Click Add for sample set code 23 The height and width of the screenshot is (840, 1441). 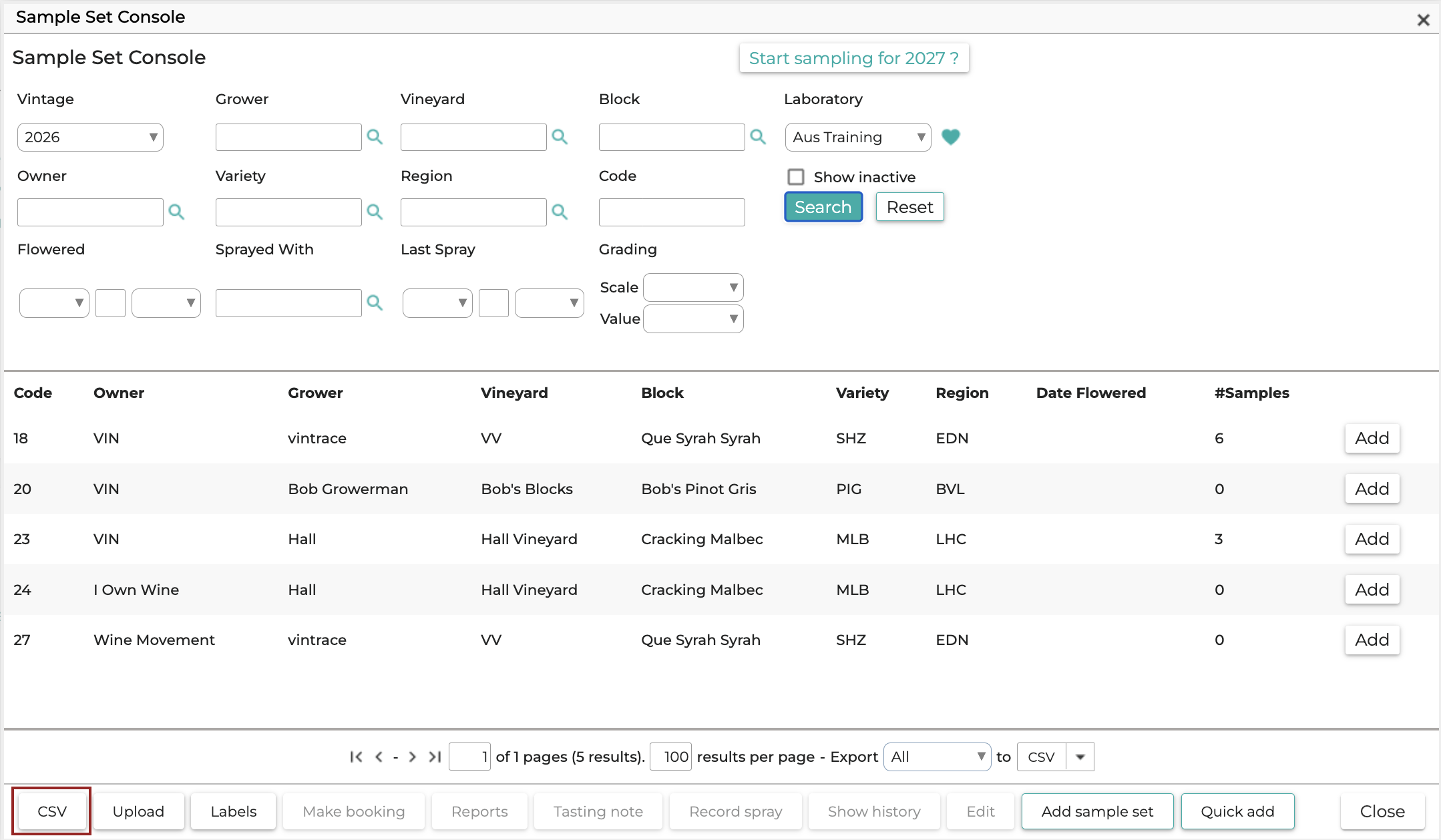click(x=1372, y=539)
